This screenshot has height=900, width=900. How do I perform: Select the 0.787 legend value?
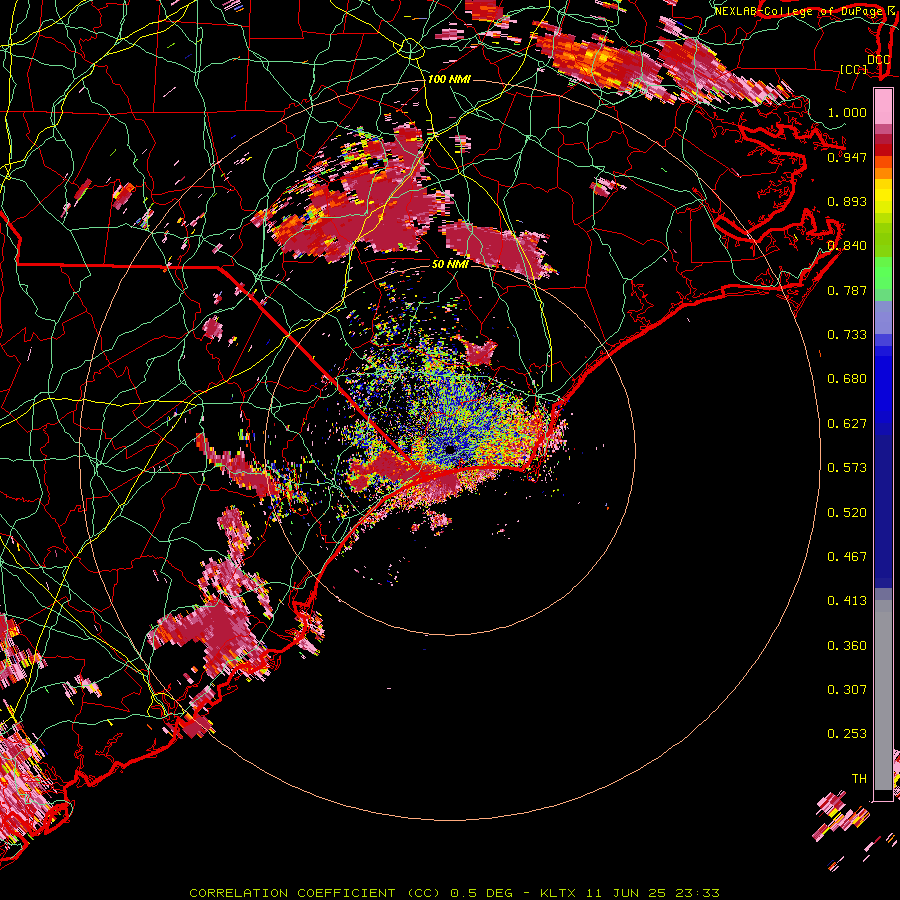[x=847, y=290]
